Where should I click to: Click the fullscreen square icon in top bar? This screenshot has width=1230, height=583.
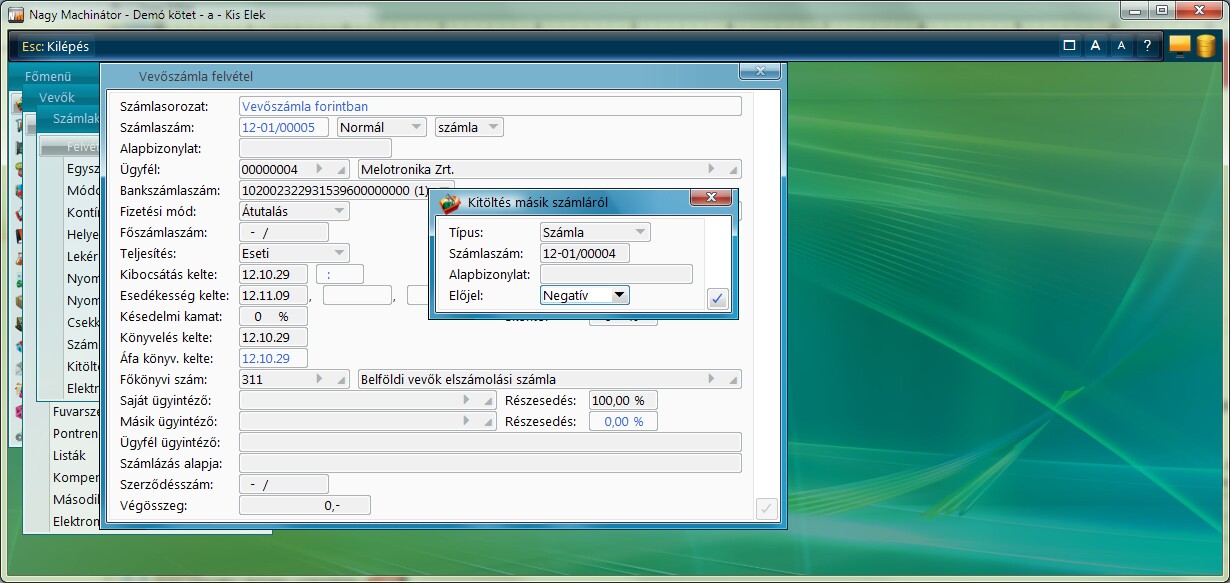(1069, 46)
